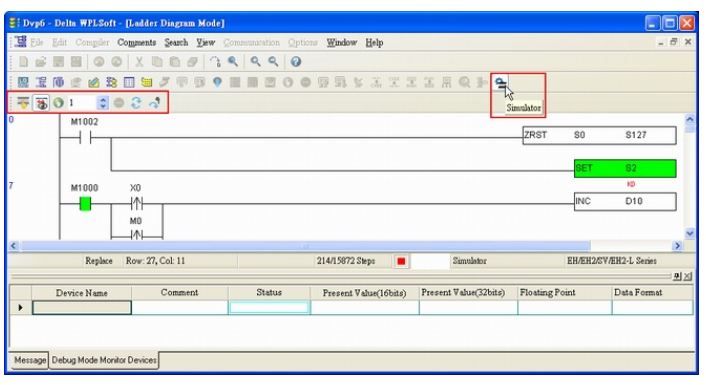Open Help with the blue question mark icon
Viewport: 706px width, 385px height.
tap(296, 62)
